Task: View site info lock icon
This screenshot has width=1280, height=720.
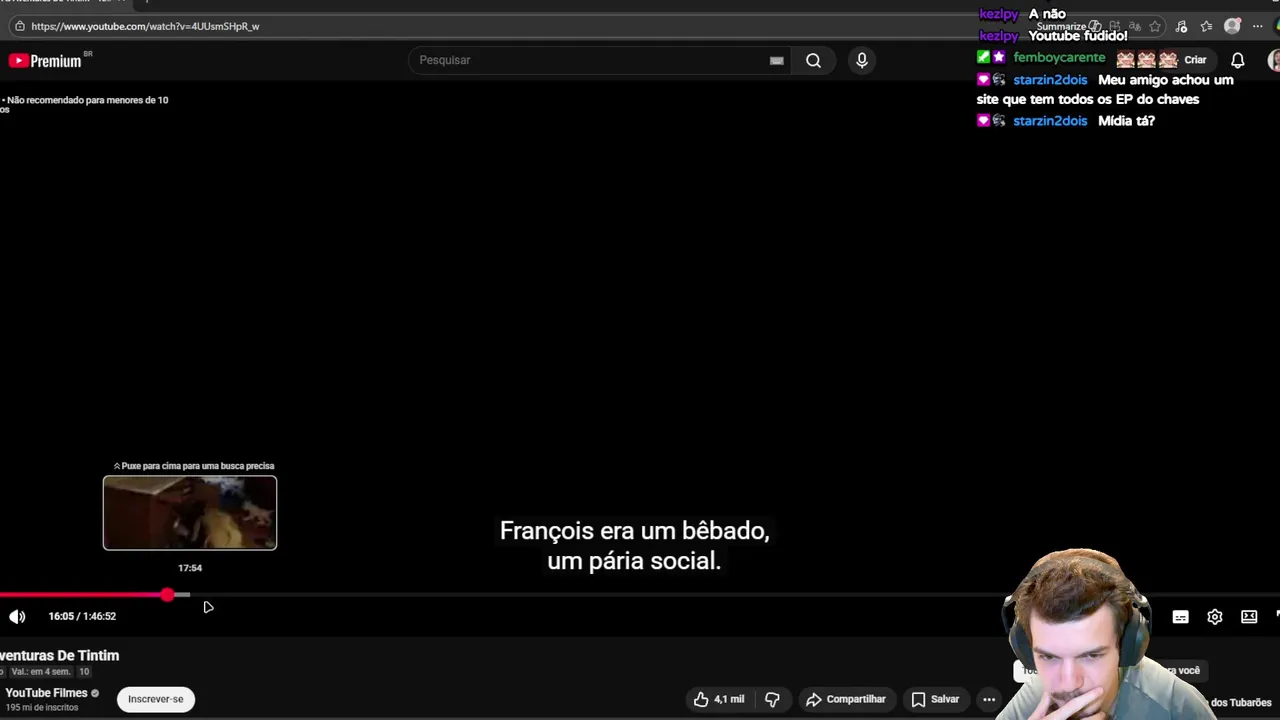Action: pos(18,26)
